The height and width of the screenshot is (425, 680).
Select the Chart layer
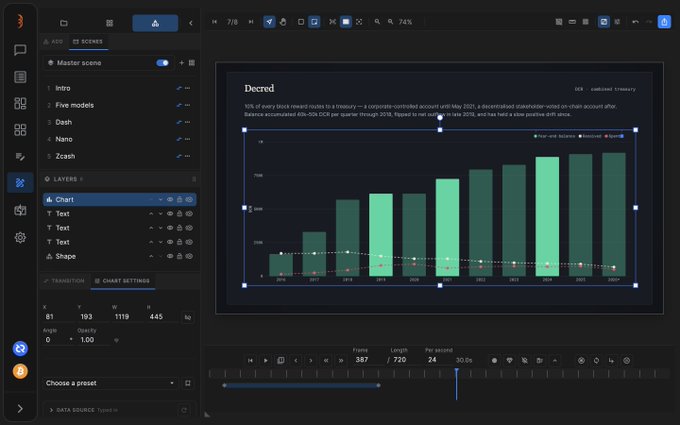coord(119,199)
